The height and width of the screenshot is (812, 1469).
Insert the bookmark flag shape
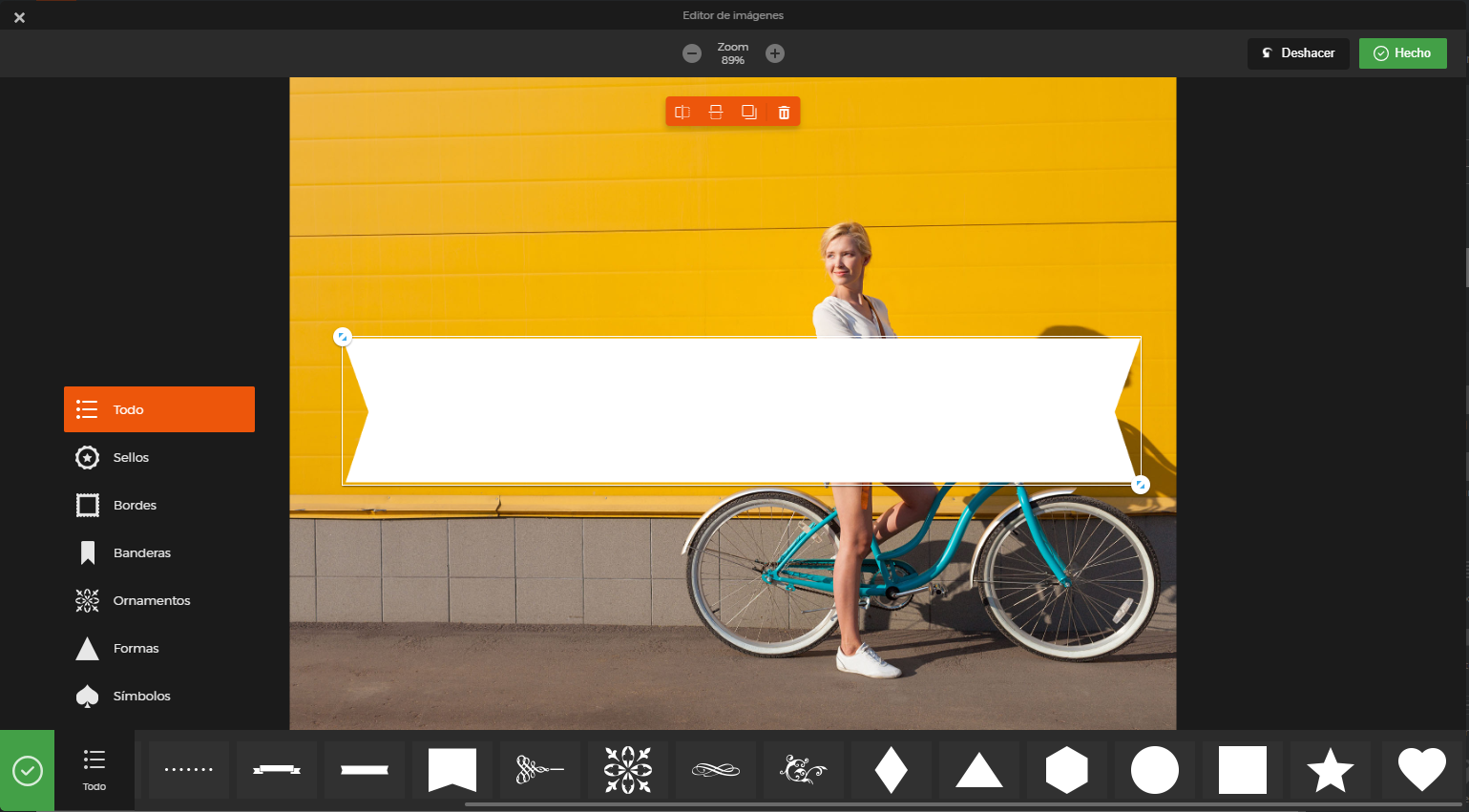click(452, 770)
